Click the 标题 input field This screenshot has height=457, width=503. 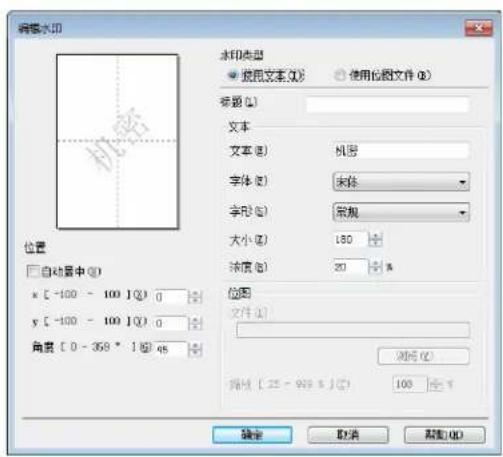(x=388, y=104)
